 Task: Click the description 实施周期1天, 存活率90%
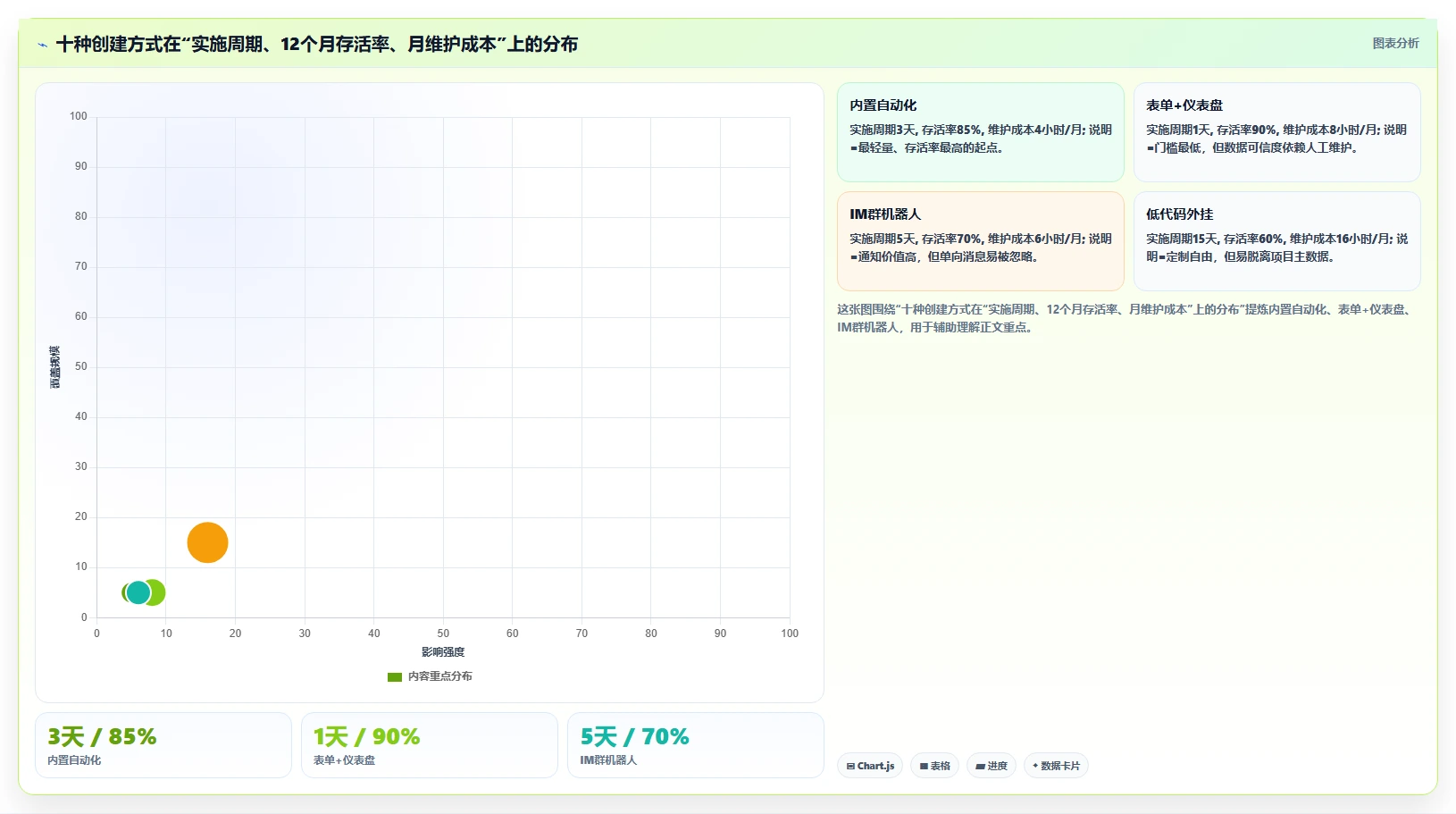click(1276, 138)
